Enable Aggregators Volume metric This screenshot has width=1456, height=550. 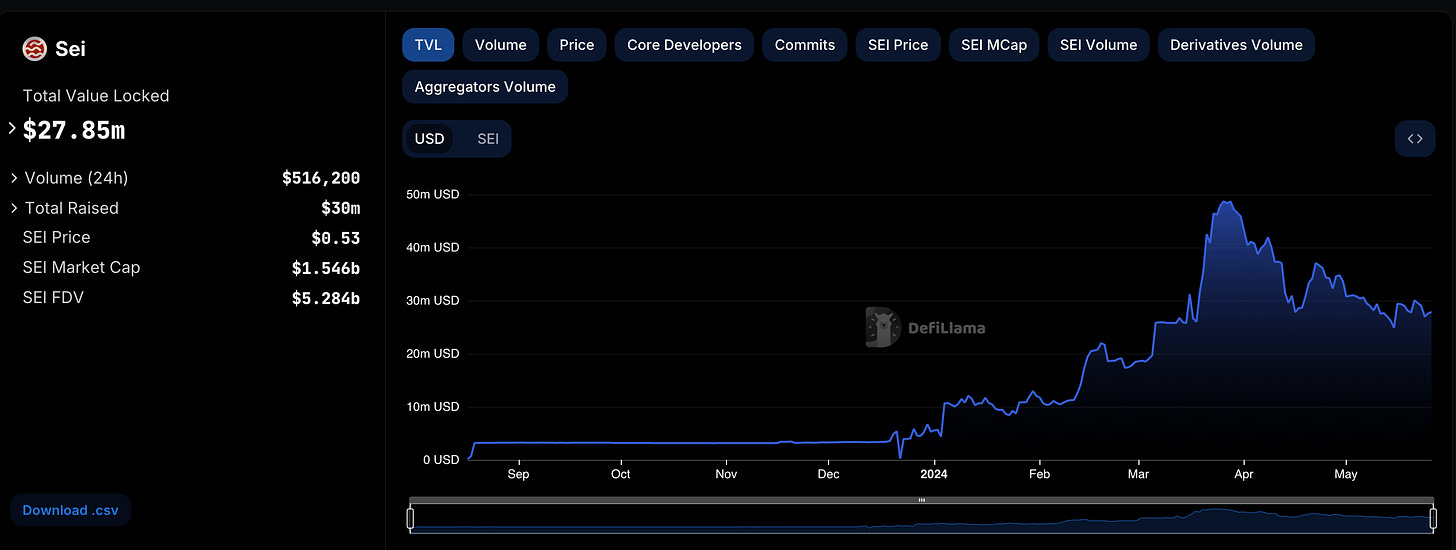tap(485, 87)
